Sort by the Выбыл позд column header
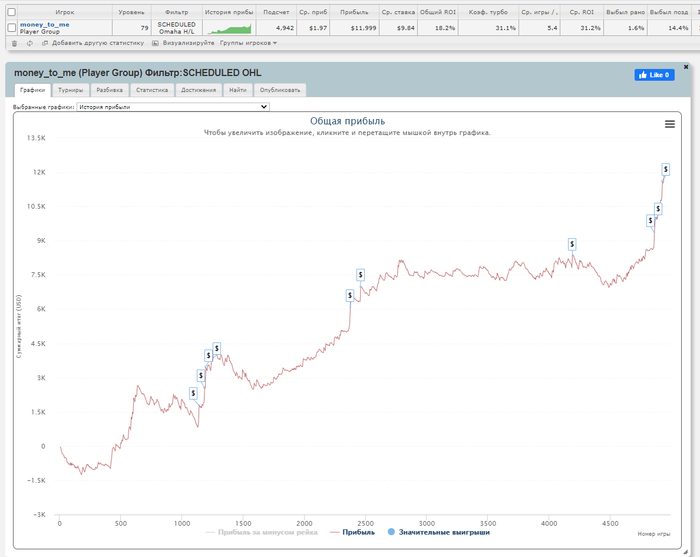The height and width of the screenshot is (557, 700). (669, 12)
